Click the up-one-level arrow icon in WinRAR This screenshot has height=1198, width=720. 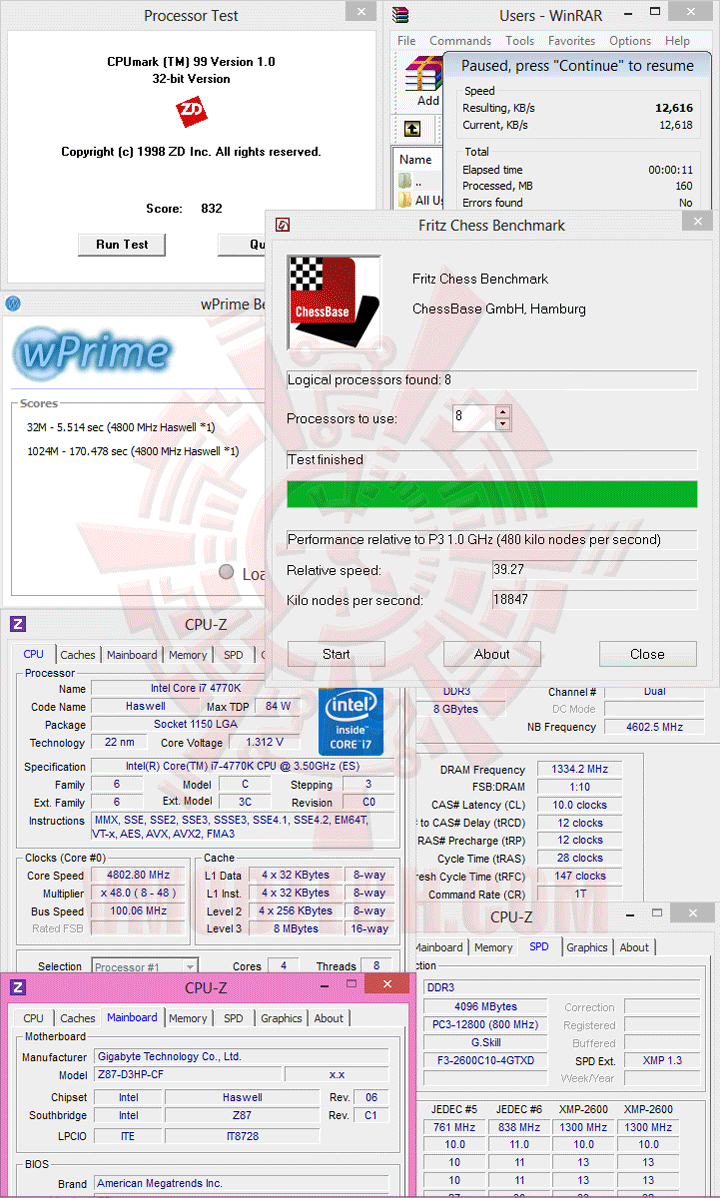click(412, 128)
